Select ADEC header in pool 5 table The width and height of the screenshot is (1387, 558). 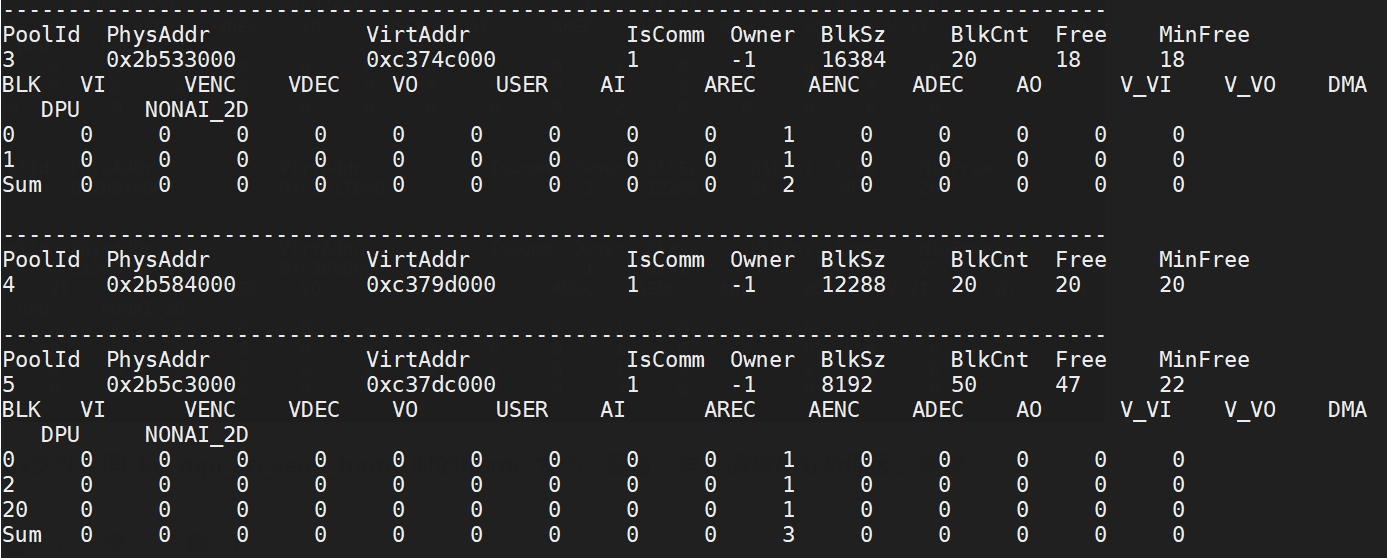938,410
